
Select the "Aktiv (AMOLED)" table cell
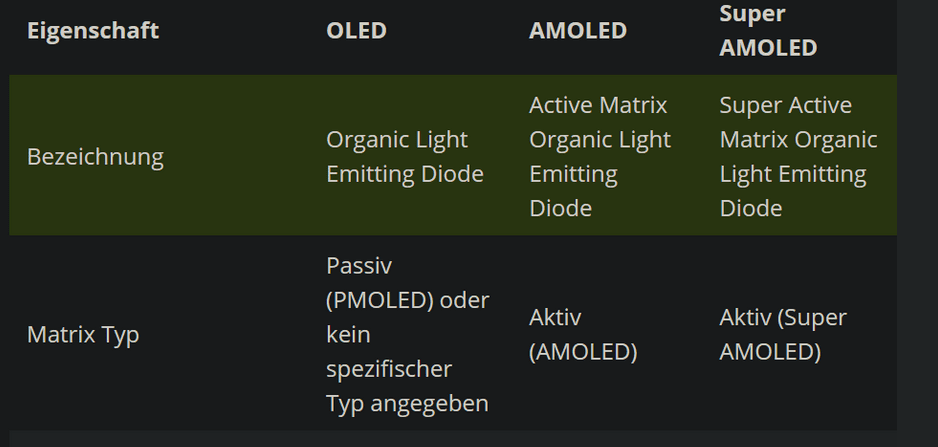click(x=583, y=335)
